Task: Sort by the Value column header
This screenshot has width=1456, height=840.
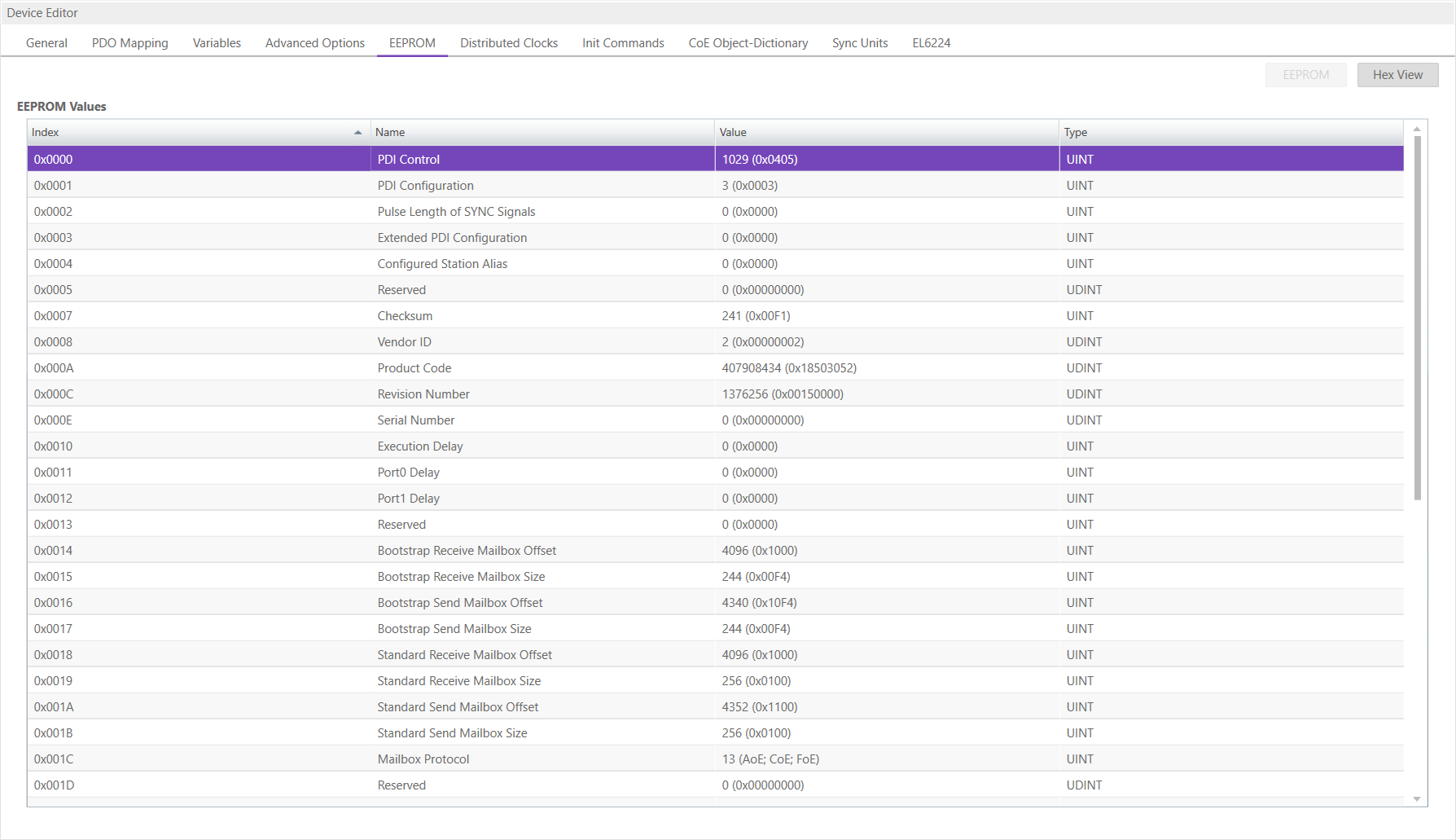Action: (886, 133)
